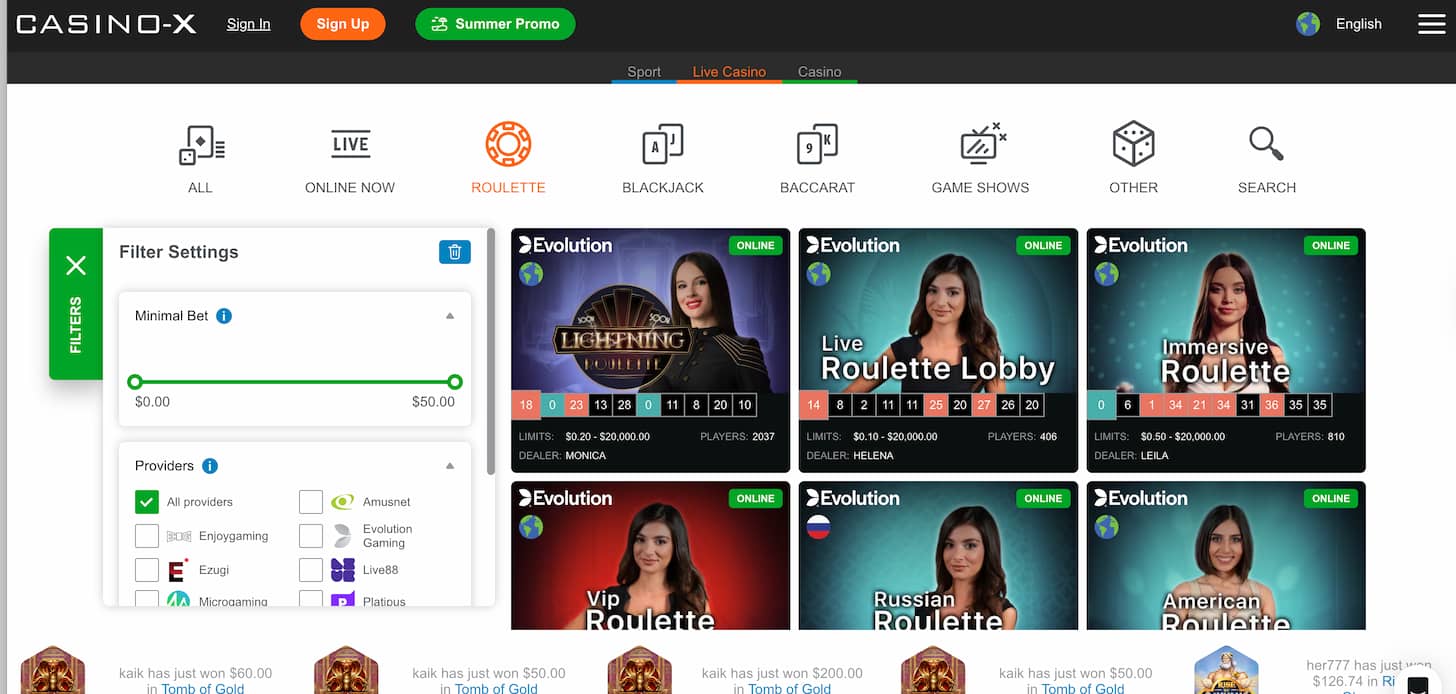Collapse the Providers section arrow
This screenshot has height=694, width=1456.
coord(450,466)
